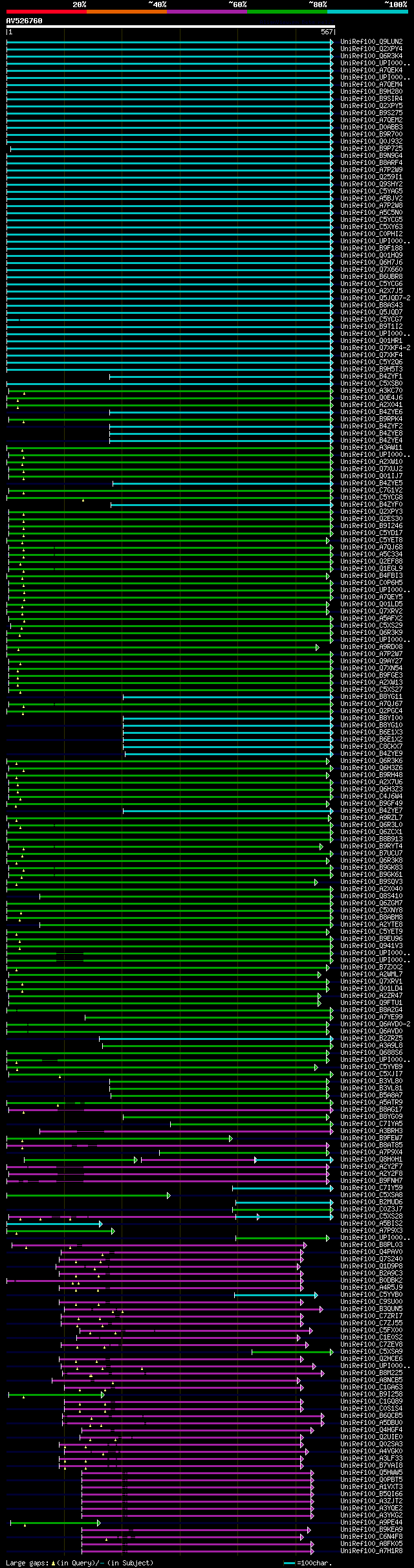Select label UniRef100_B4ZYE9
This screenshot has width=414, height=1568.
(371, 754)
